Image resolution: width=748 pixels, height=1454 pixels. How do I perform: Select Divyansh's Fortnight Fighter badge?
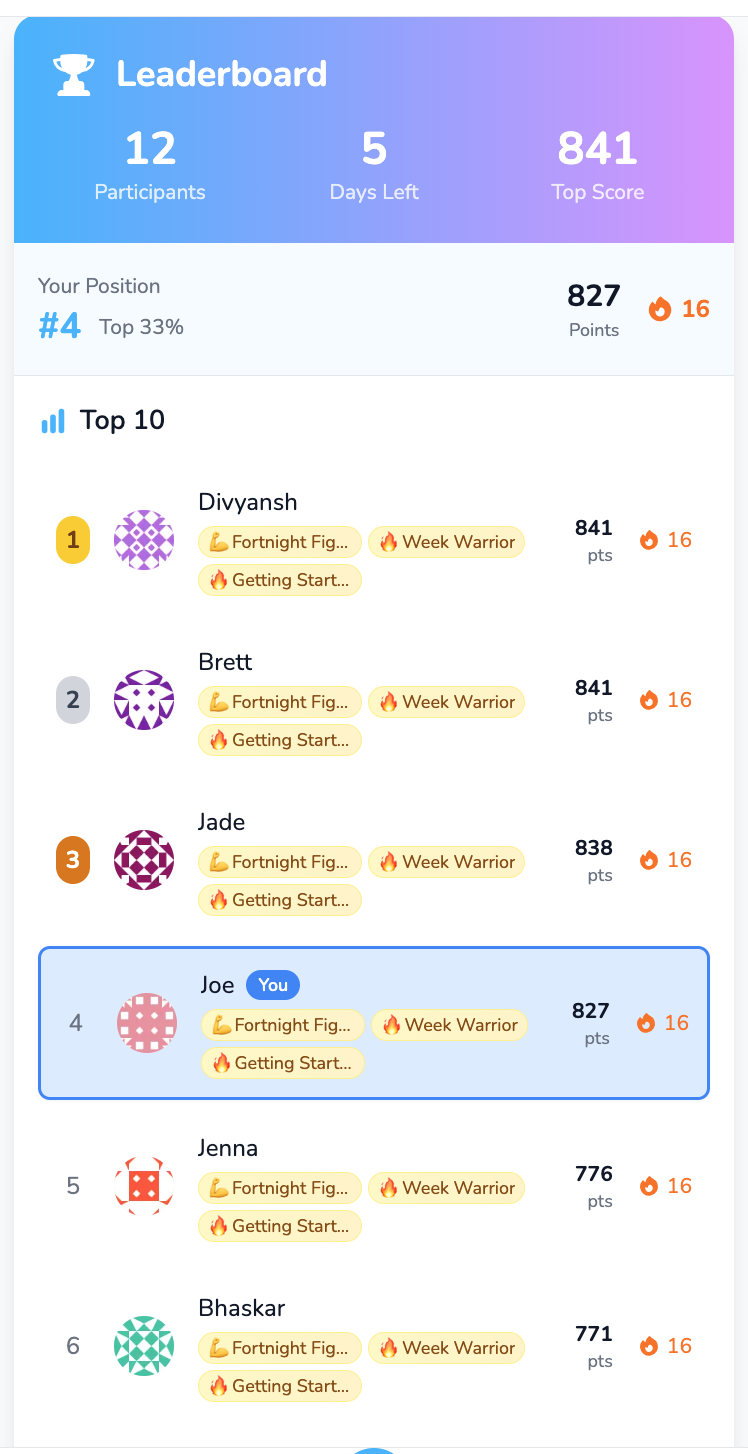pyautogui.click(x=280, y=542)
